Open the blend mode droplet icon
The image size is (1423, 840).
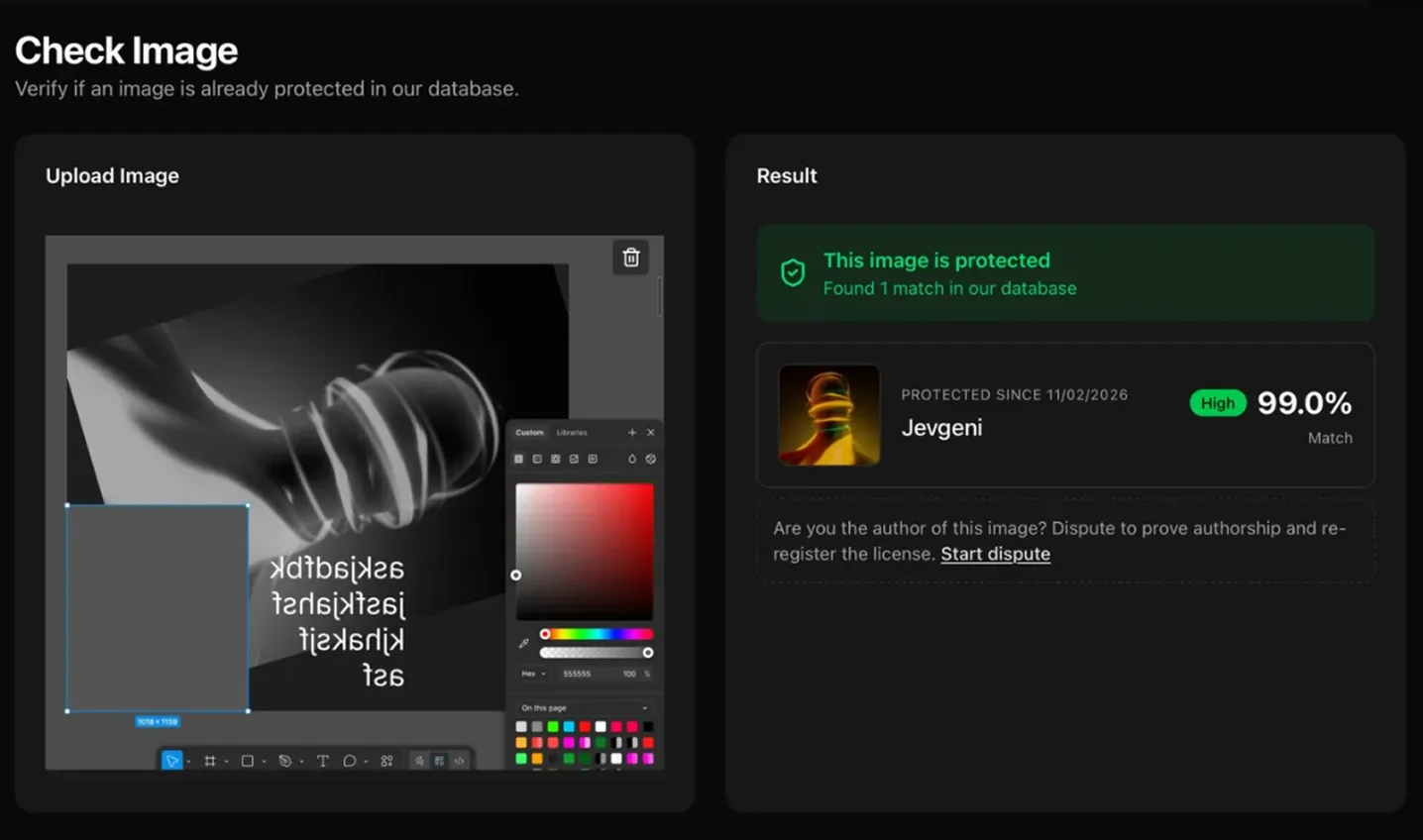[x=632, y=459]
